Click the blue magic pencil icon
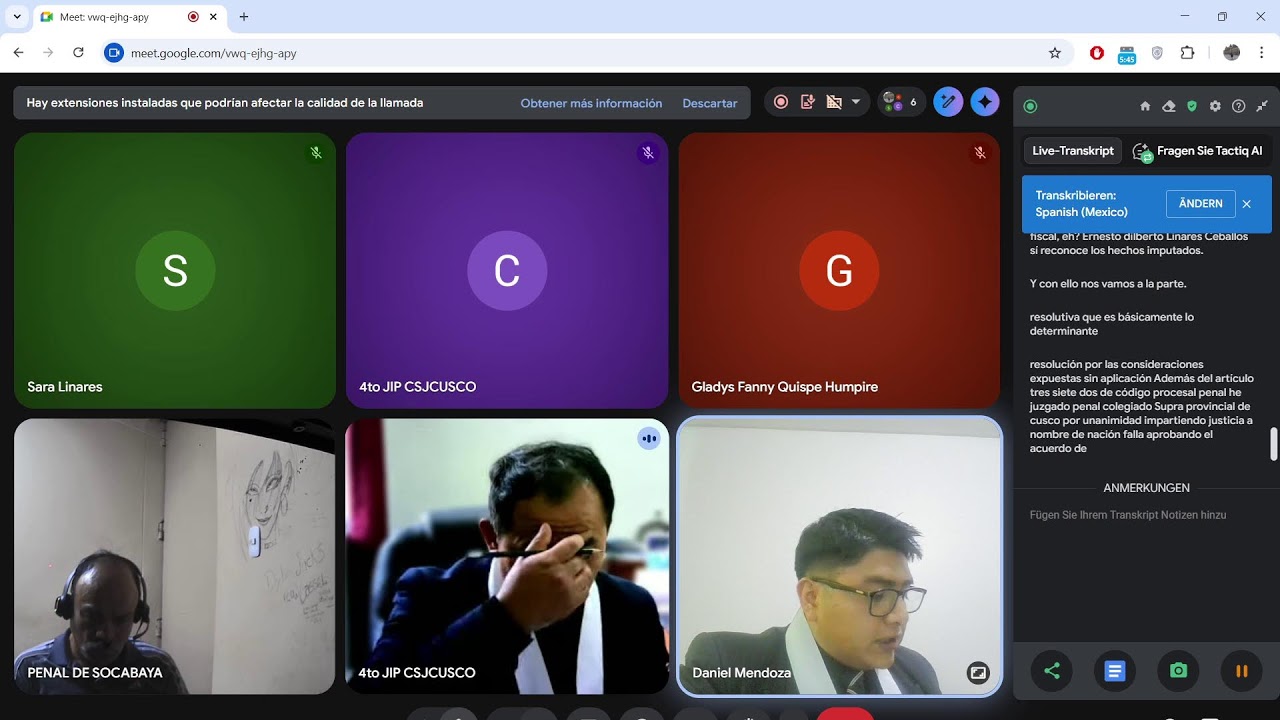1280x720 pixels. pyautogui.click(x=948, y=102)
